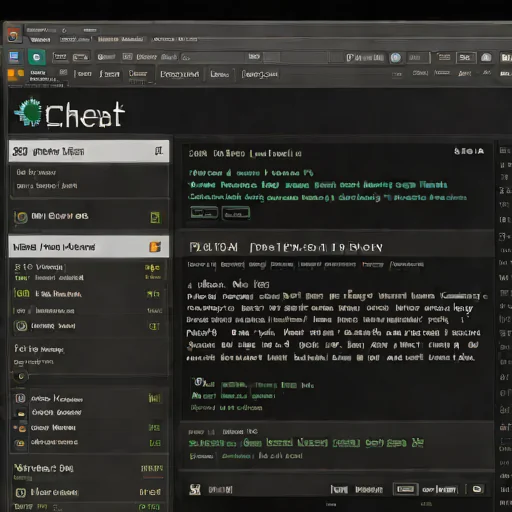Image resolution: width=512 pixels, height=512 pixels.
Task: Click the round blue globe icon in the toolbar
Action: click(x=396, y=58)
